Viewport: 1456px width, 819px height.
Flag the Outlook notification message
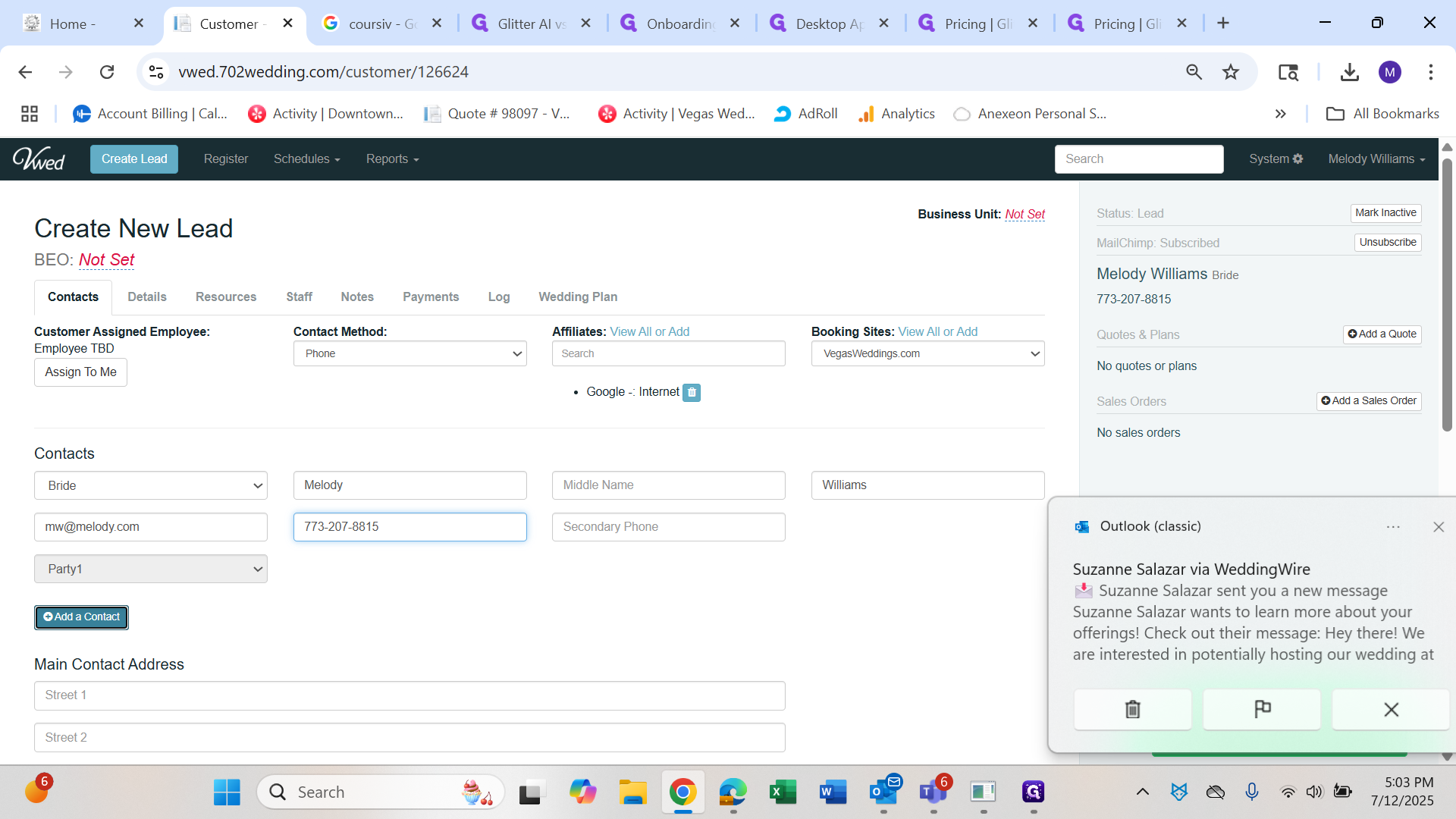(1262, 709)
